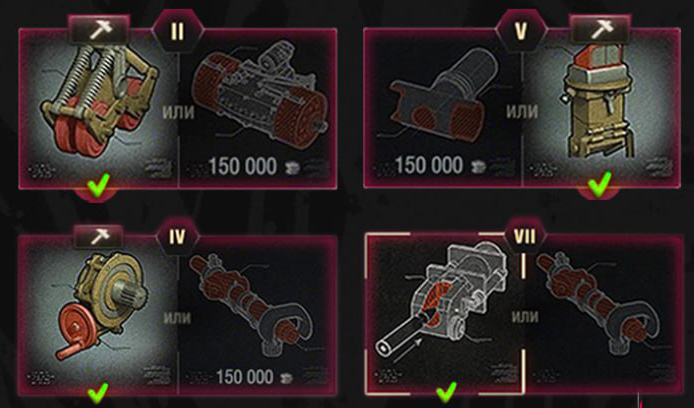Click the hammer icon above slot IV
This screenshot has height=408, width=694.
tap(99, 238)
